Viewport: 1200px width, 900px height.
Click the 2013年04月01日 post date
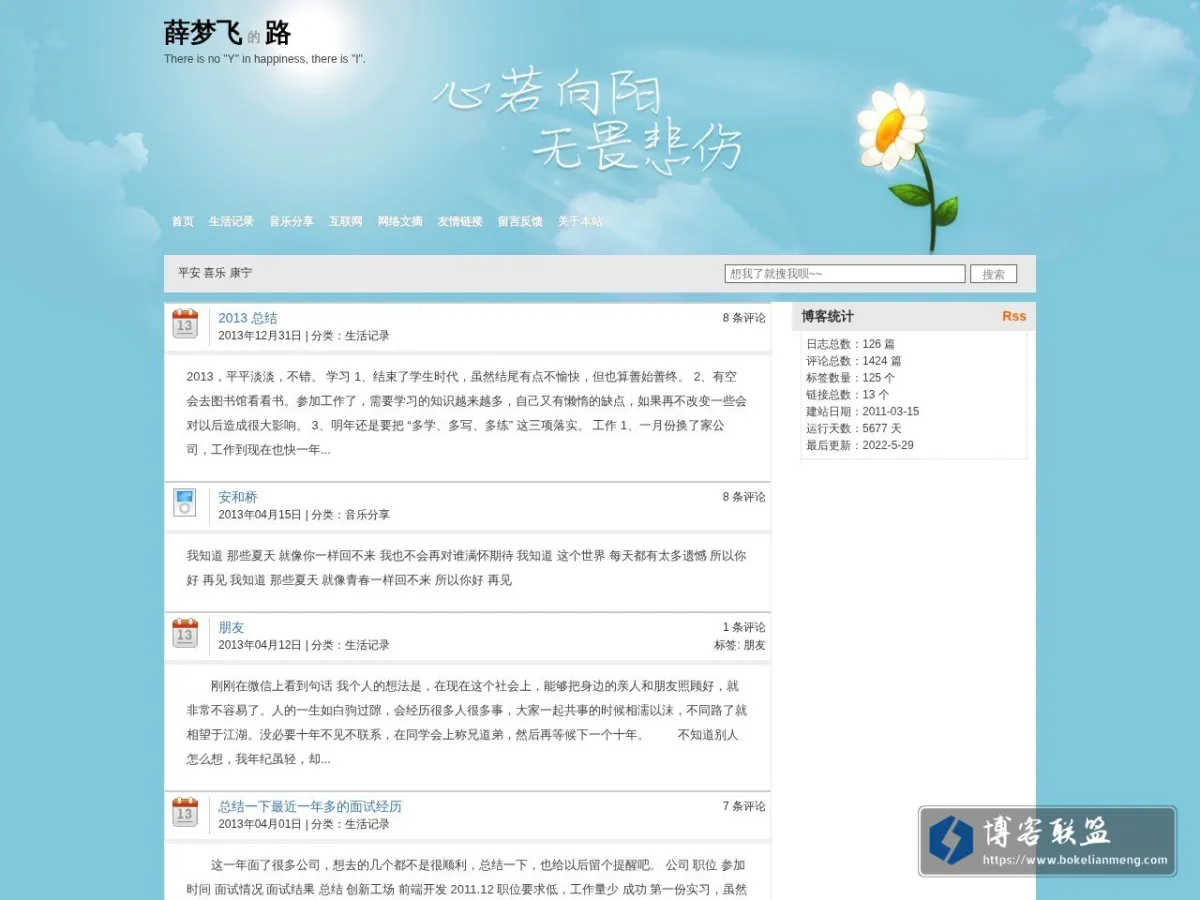(x=260, y=825)
